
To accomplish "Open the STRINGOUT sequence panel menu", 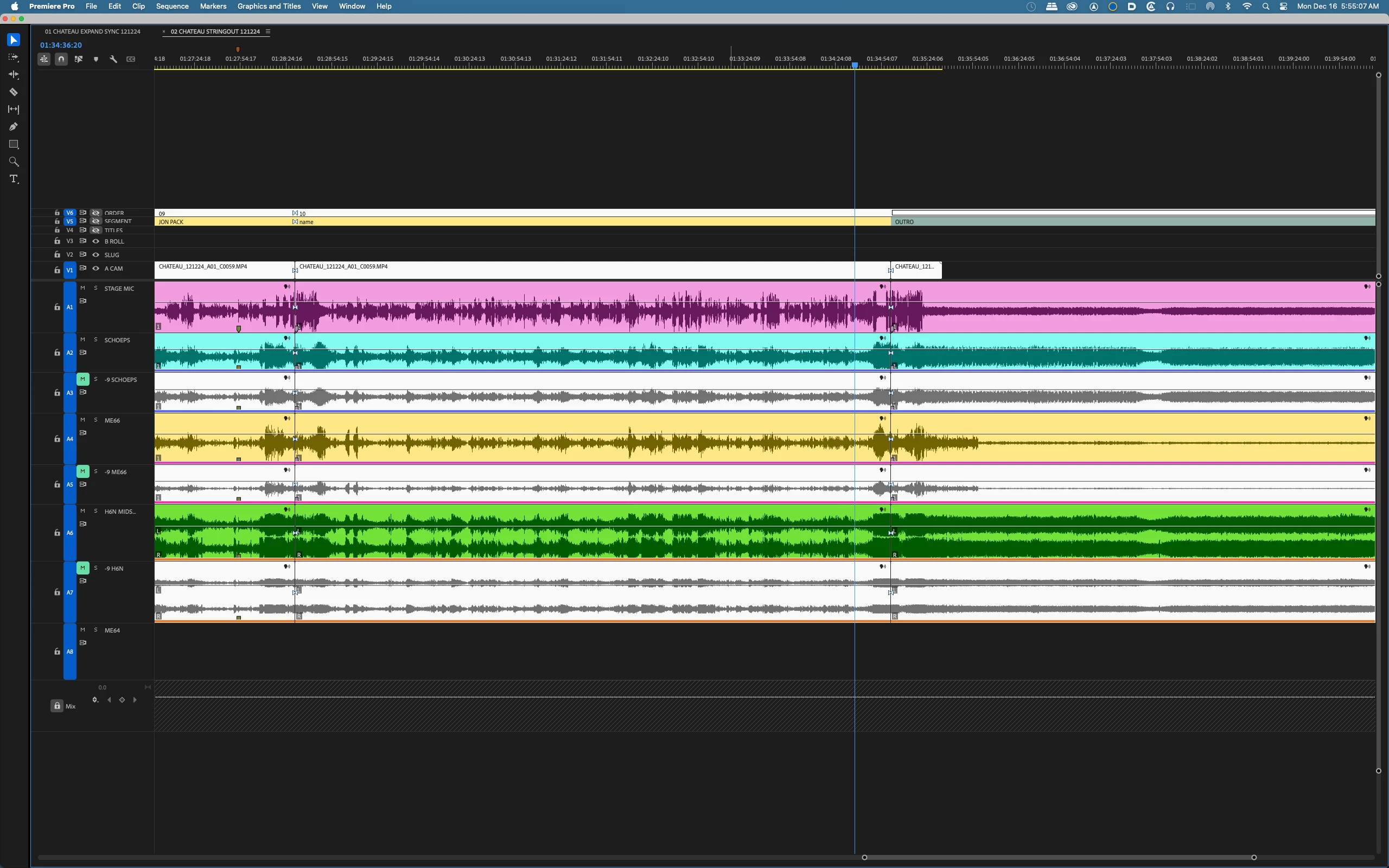I will (268, 31).
